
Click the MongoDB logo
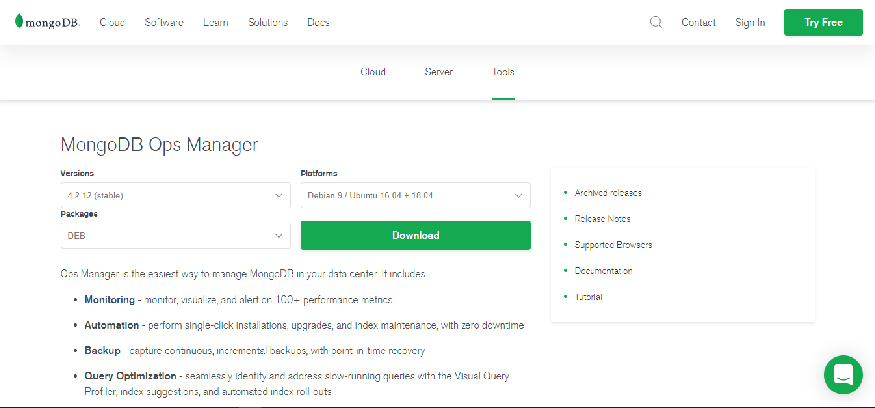(x=47, y=22)
